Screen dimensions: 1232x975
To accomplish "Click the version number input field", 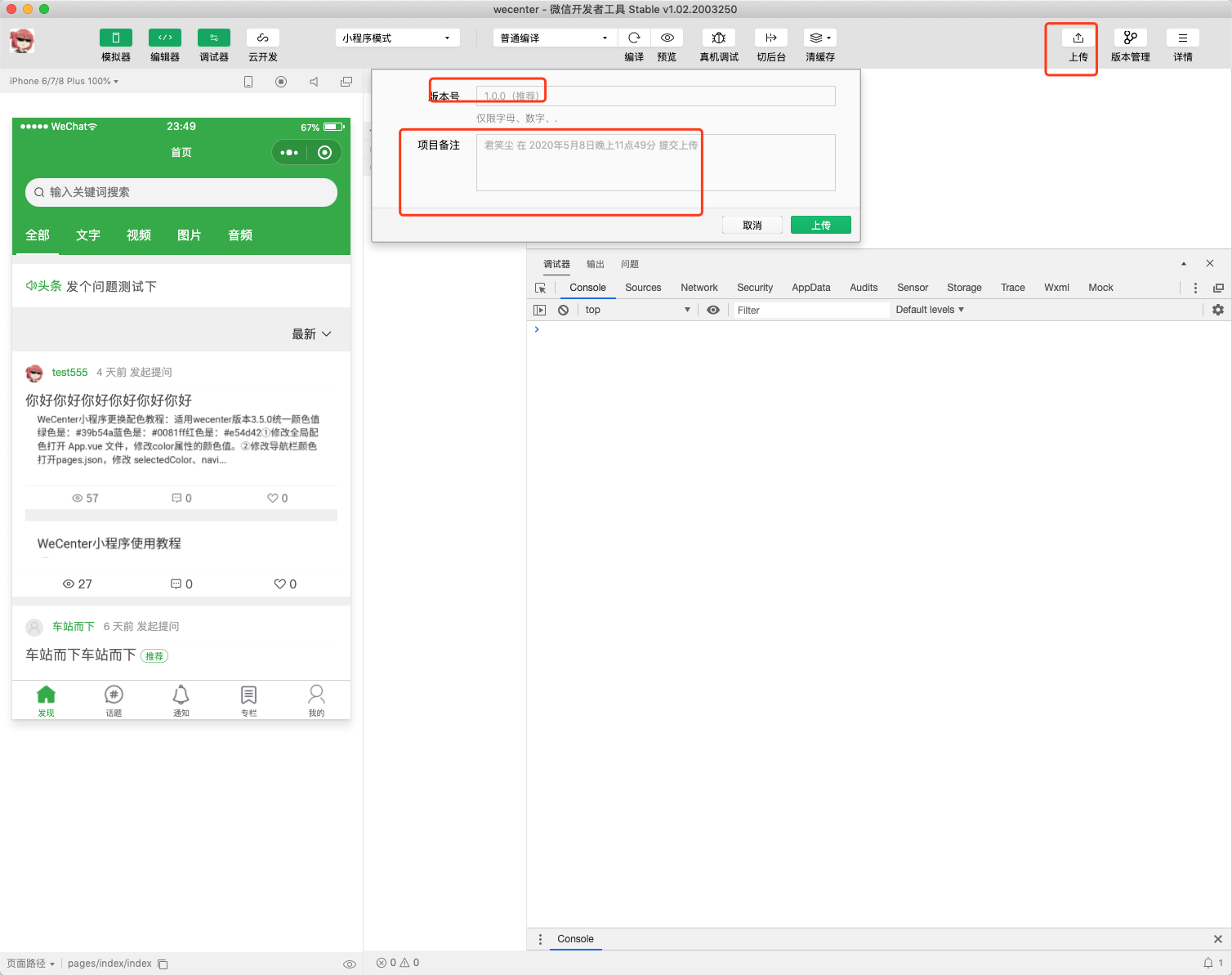I will (655, 96).
